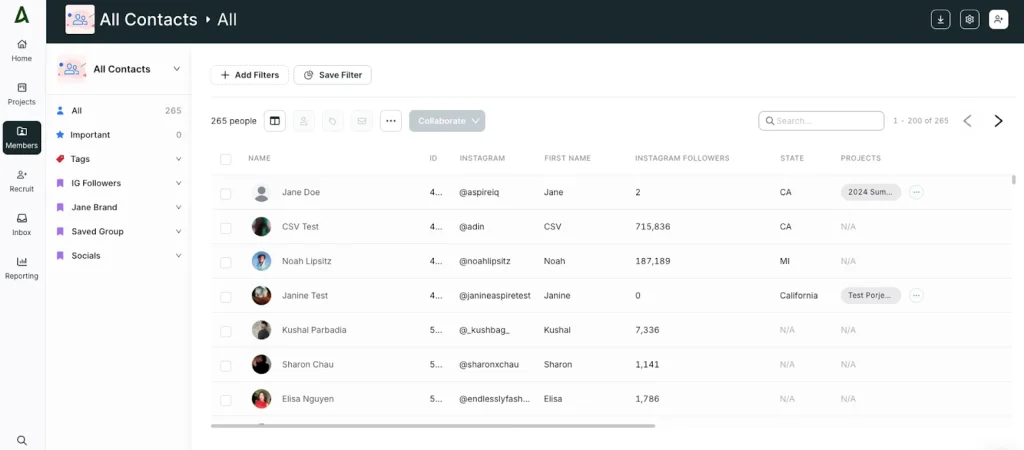Screen dimensions: 1024x450
Task: Open the Recruit sidebar section
Action: click(22, 180)
